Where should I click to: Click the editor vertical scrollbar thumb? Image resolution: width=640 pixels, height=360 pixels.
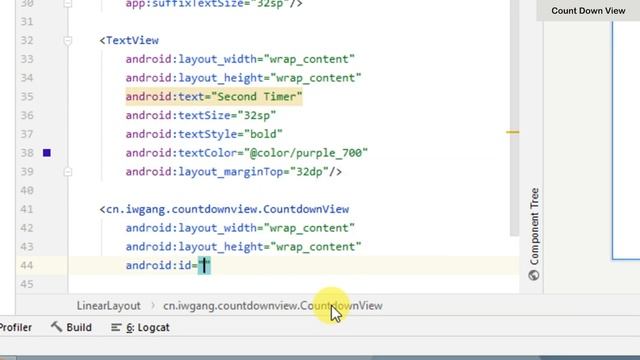point(514,118)
